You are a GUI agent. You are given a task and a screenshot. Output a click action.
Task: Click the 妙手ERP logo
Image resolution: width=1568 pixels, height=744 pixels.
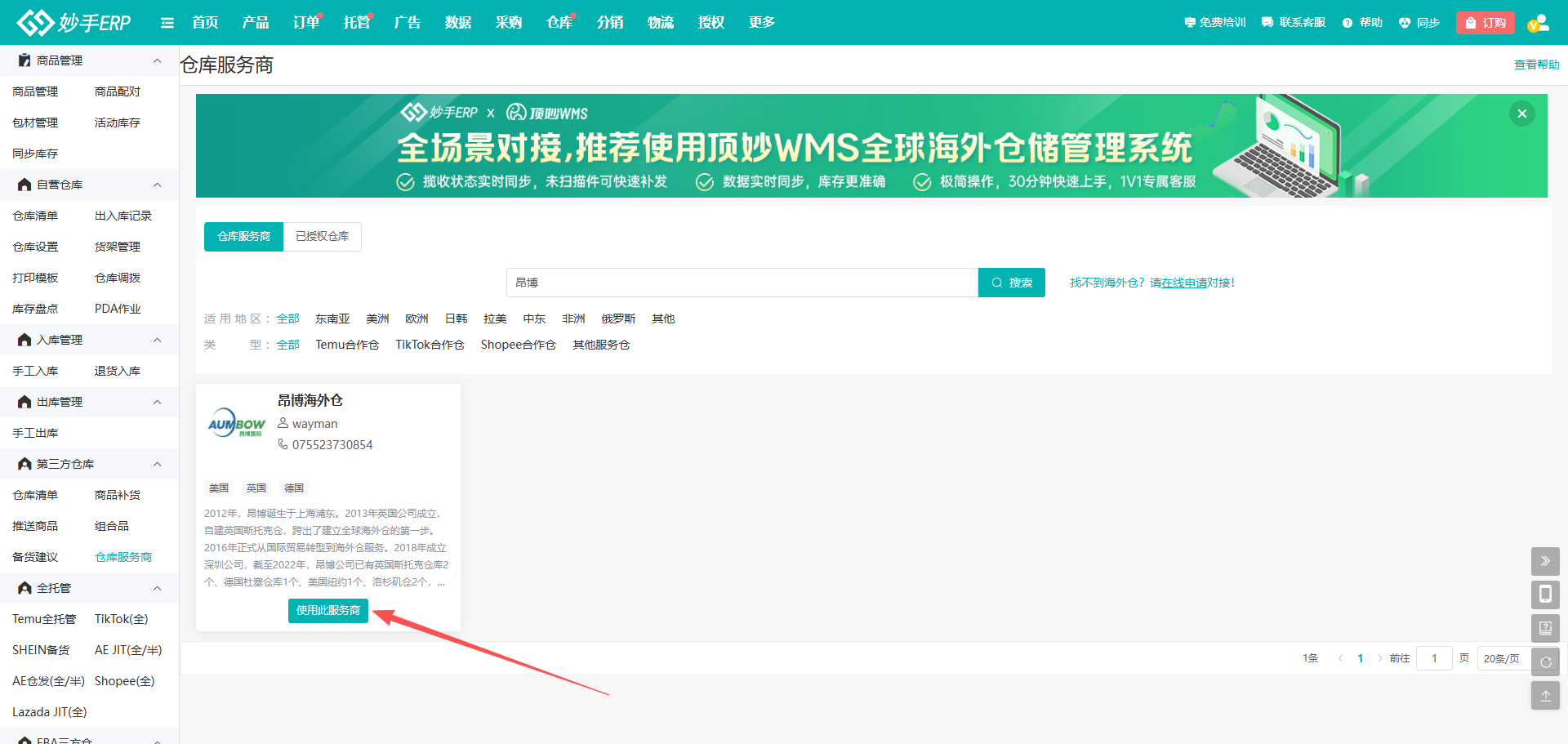[x=74, y=22]
